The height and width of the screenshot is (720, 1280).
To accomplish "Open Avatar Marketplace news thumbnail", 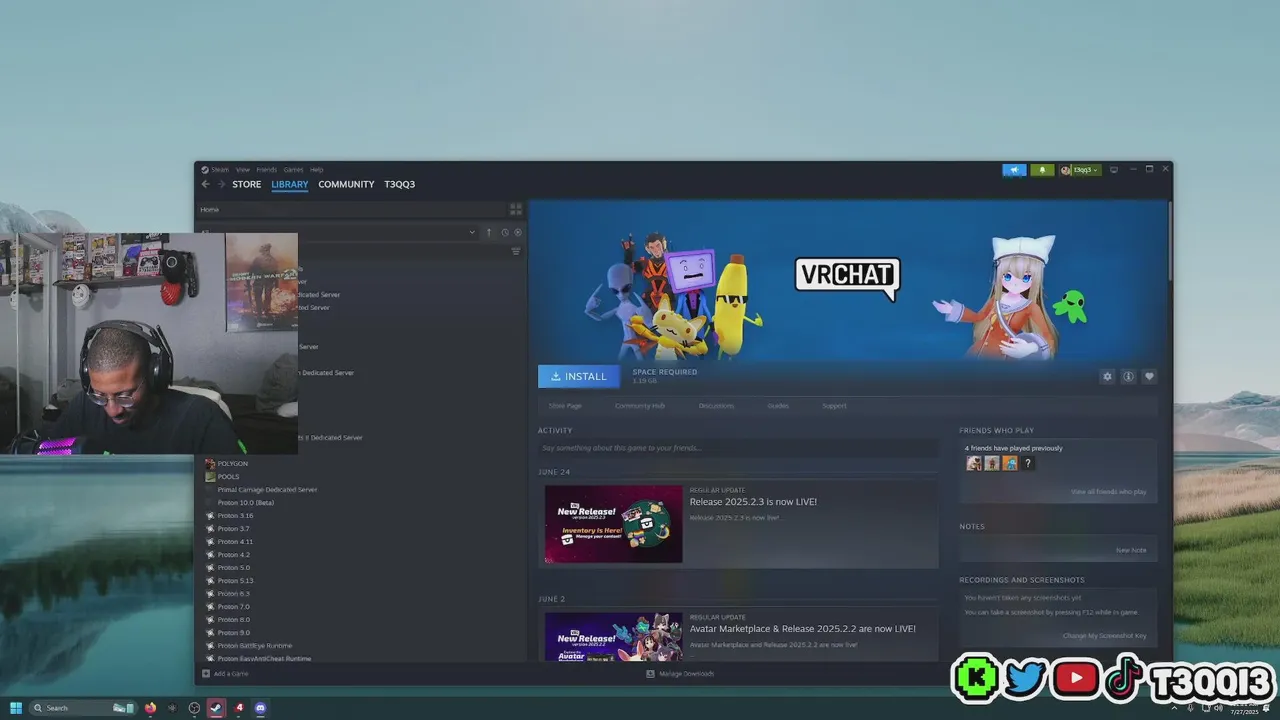I will 614,636.
